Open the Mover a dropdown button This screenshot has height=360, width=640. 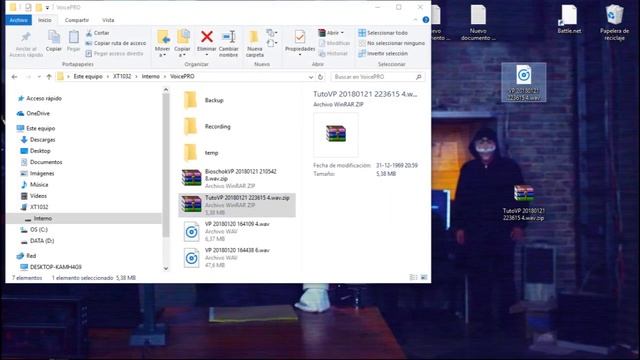click(x=162, y=43)
